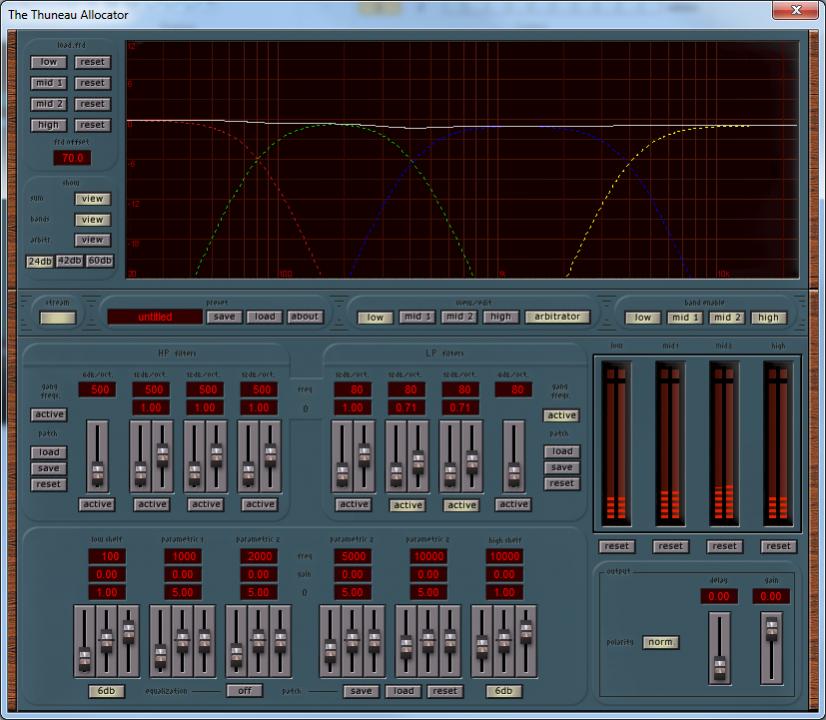Toggle the bands view button
Screen dimensions: 826x720
point(92,220)
